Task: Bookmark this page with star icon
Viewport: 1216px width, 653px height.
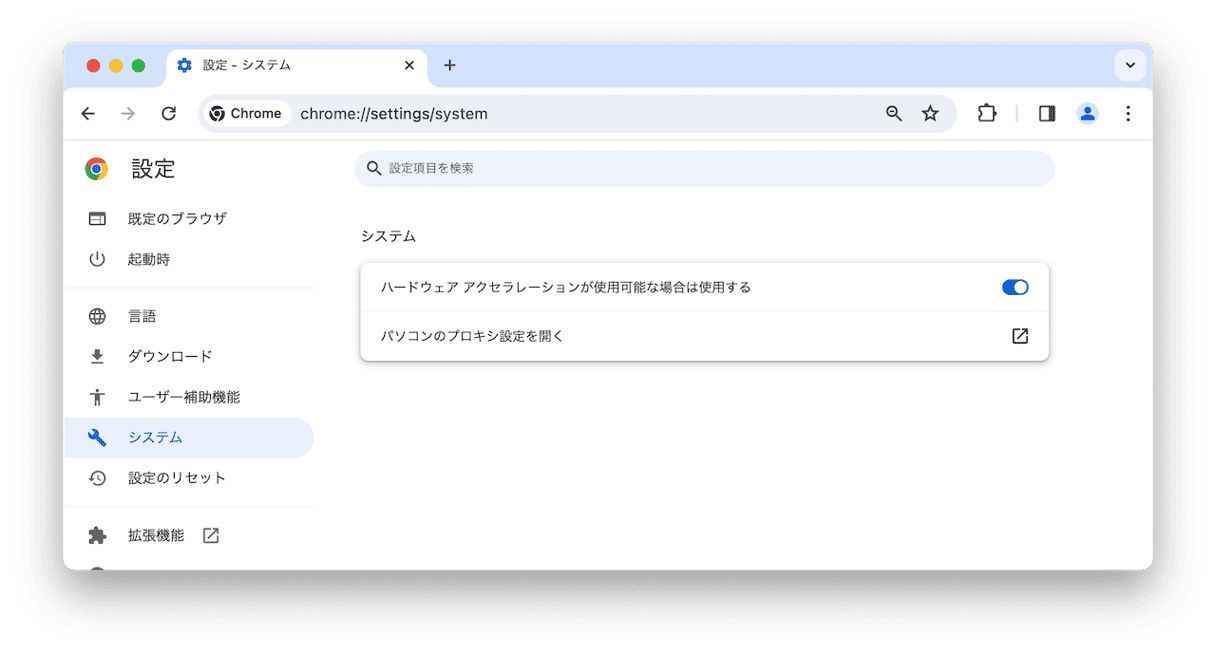Action: pyautogui.click(x=930, y=114)
